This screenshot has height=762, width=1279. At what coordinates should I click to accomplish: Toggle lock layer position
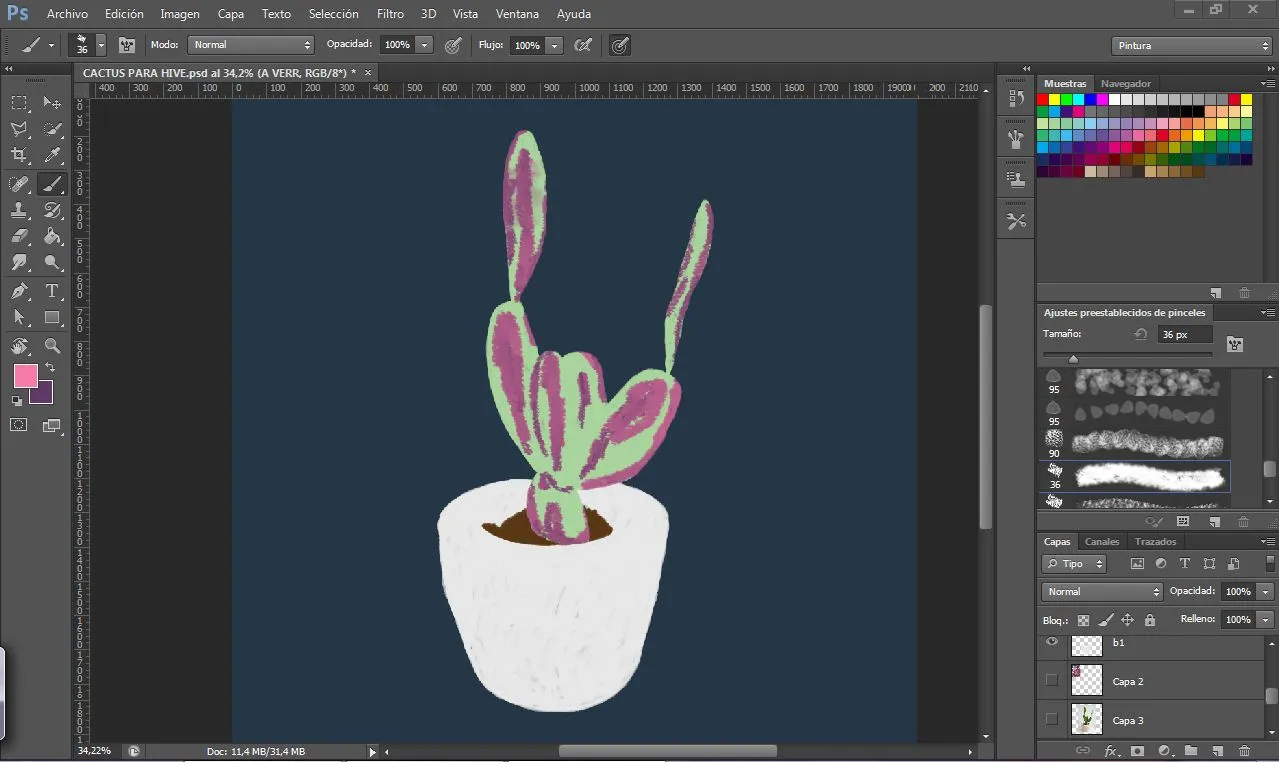[x=1128, y=620]
